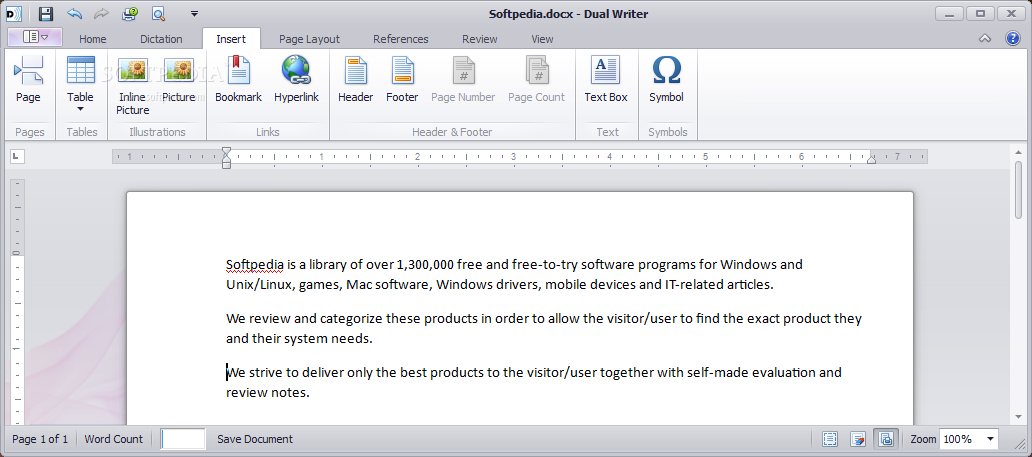
Task: Click Save Document in the status bar
Action: click(255, 439)
